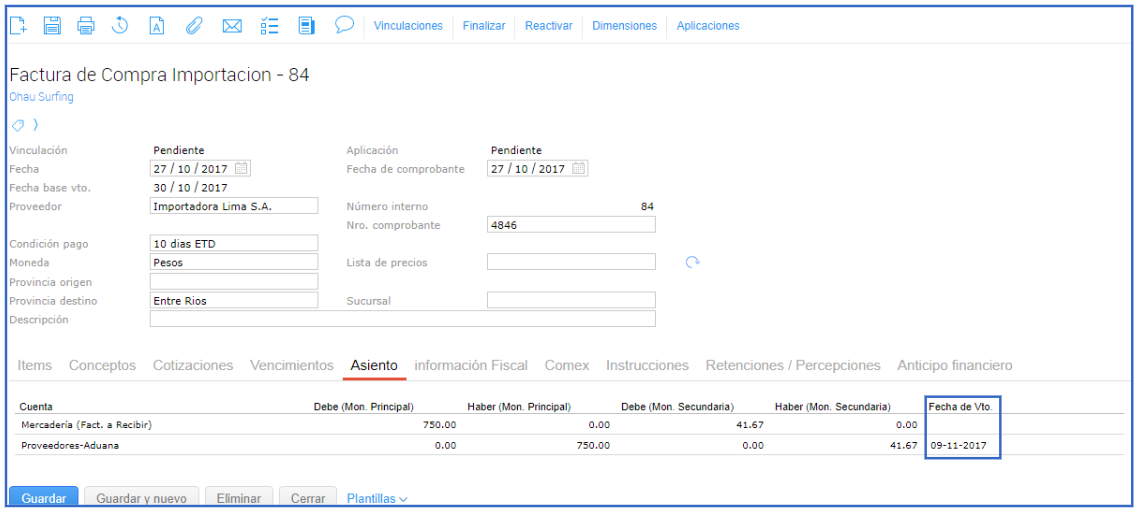Click the Sucursal input field

571,300
